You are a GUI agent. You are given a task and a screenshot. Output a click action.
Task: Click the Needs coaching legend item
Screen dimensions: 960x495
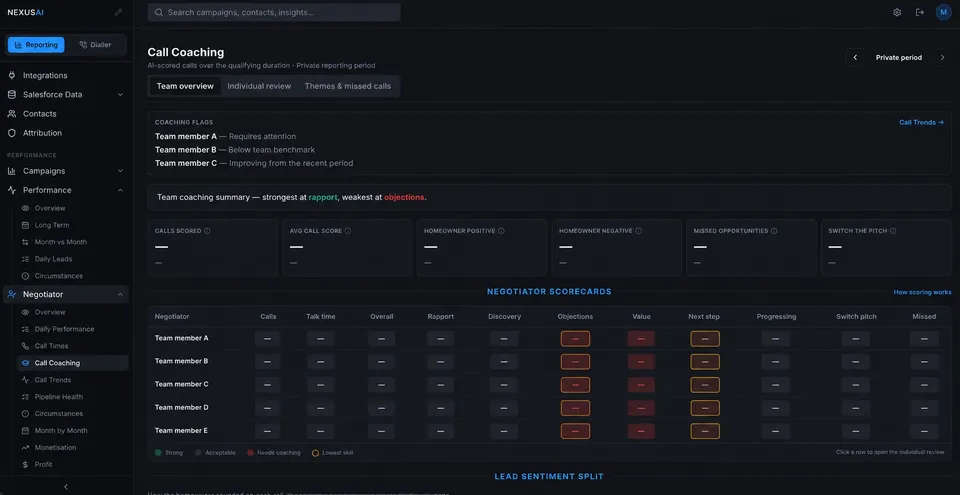(x=273, y=453)
